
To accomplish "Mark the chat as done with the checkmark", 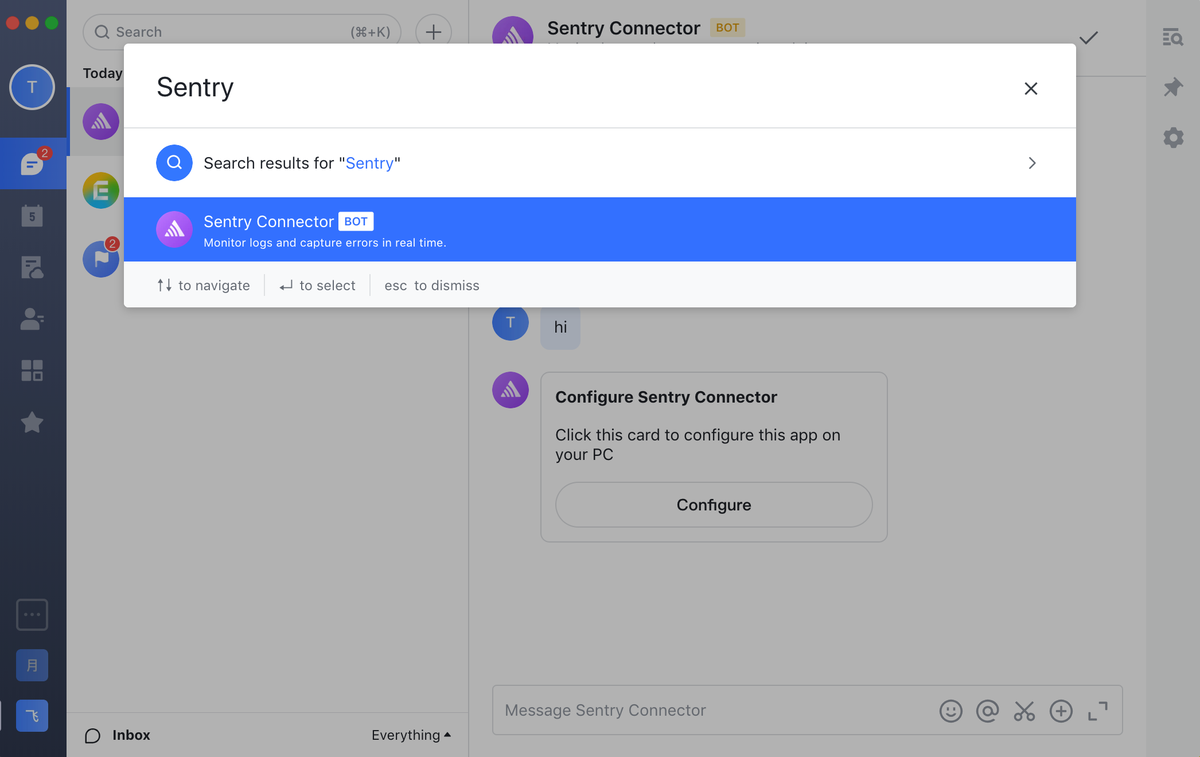I will pyautogui.click(x=1089, y=38).
